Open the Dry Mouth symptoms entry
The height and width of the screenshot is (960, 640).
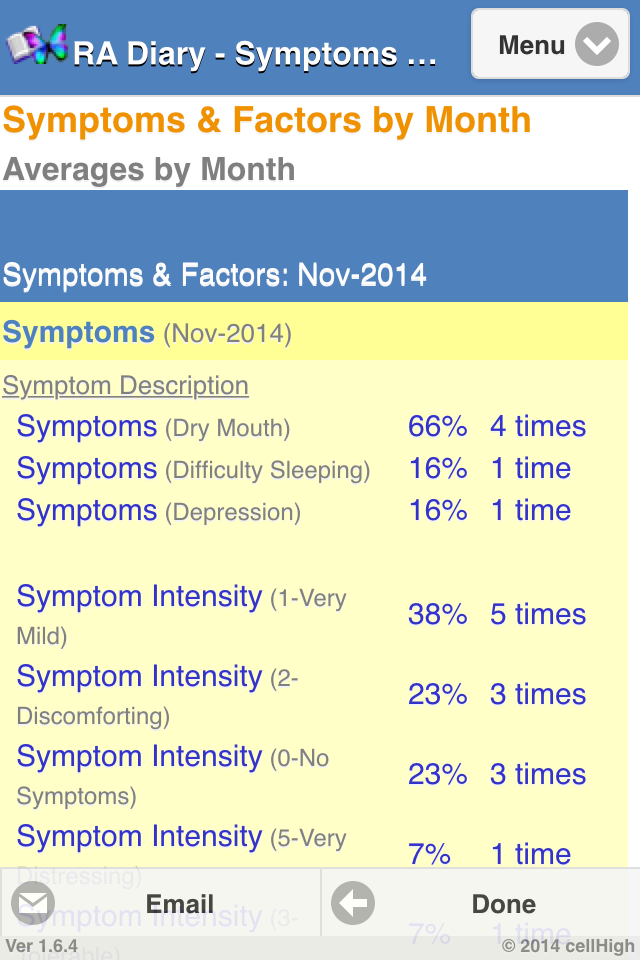[153, 427]
